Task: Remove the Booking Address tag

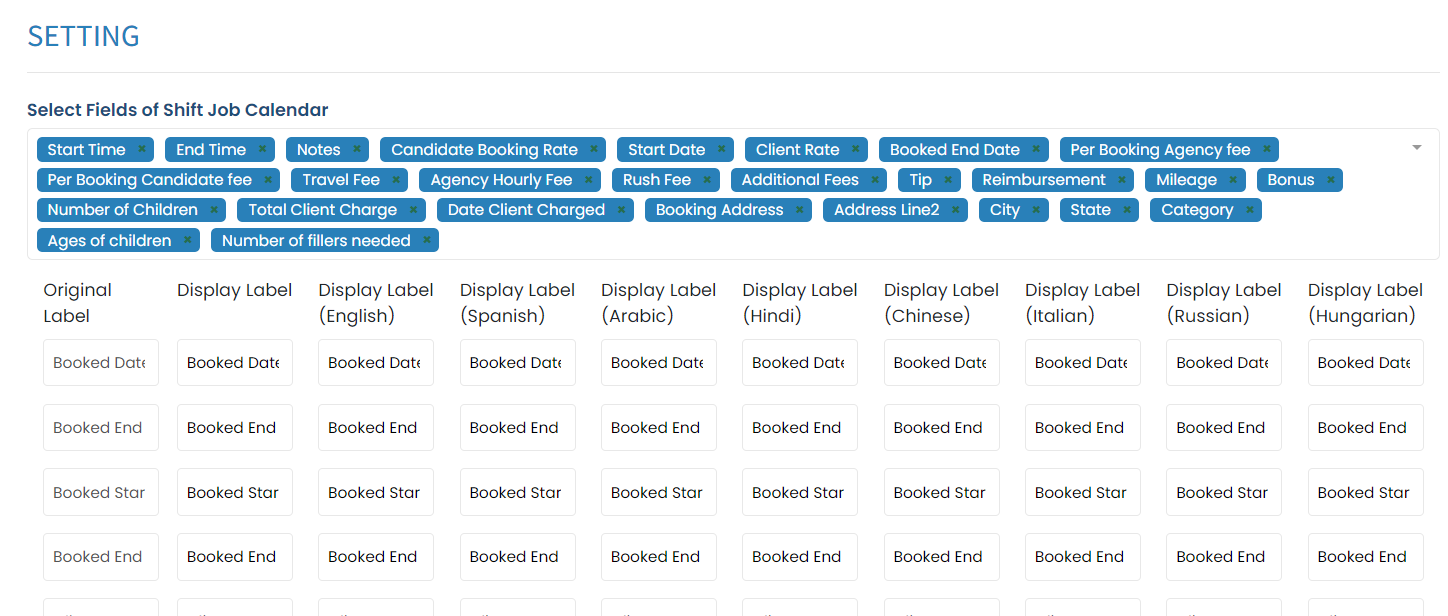Action: tap(800, 210)
